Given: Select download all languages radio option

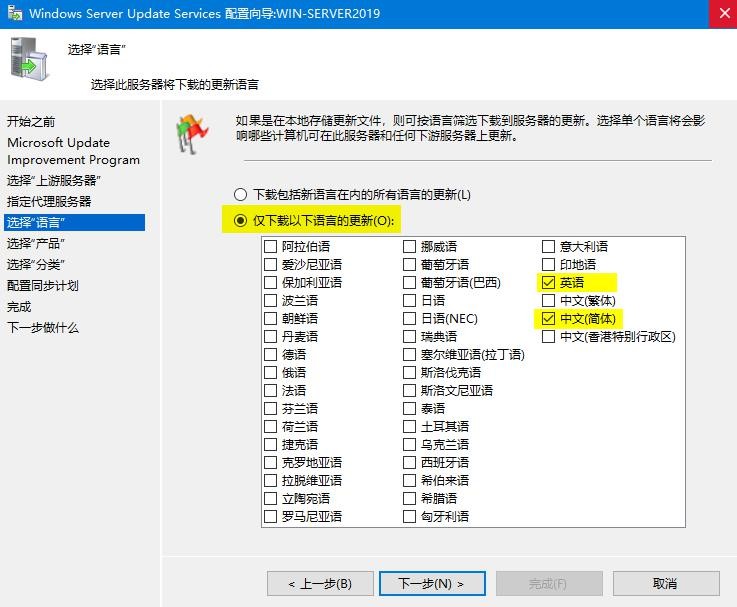Looking at the screenshot, I should 240,194.
